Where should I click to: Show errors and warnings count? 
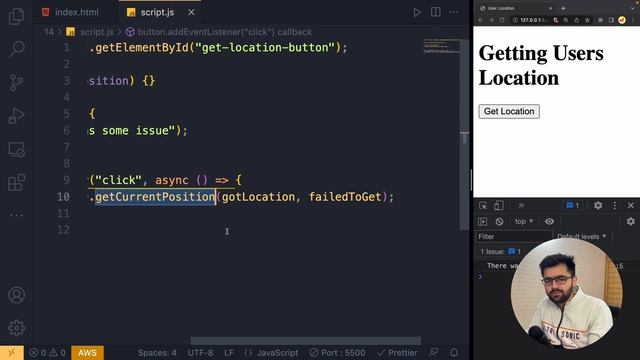(47, 353)
